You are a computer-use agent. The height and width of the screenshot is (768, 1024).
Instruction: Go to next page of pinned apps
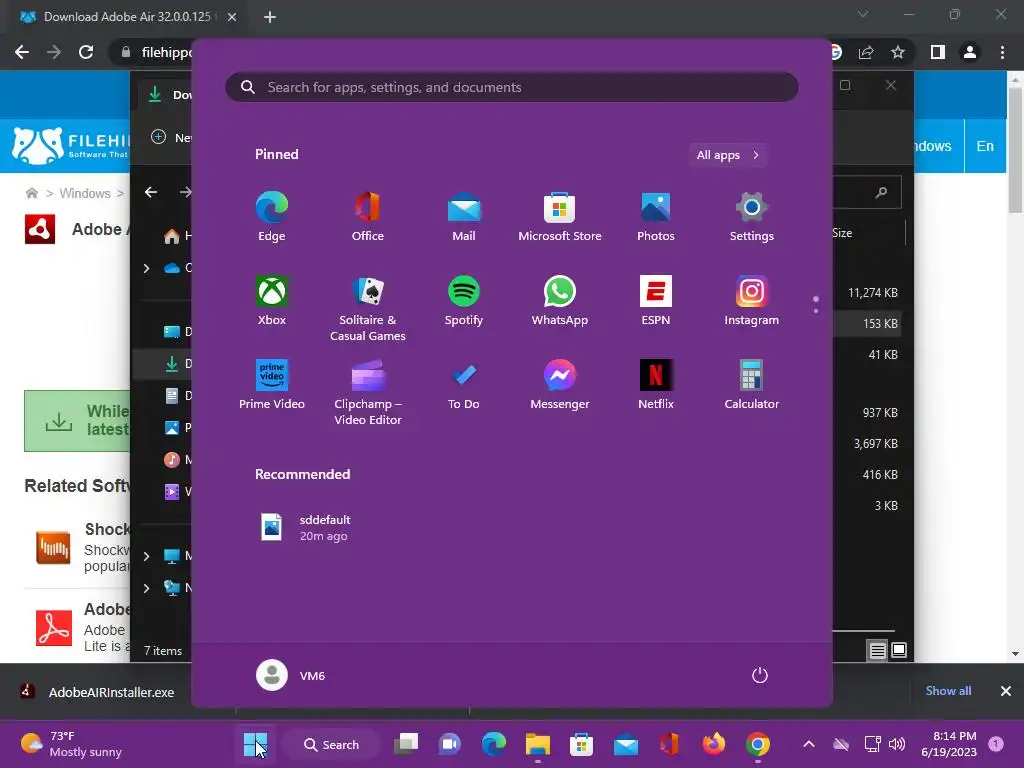tap(816, 311)
